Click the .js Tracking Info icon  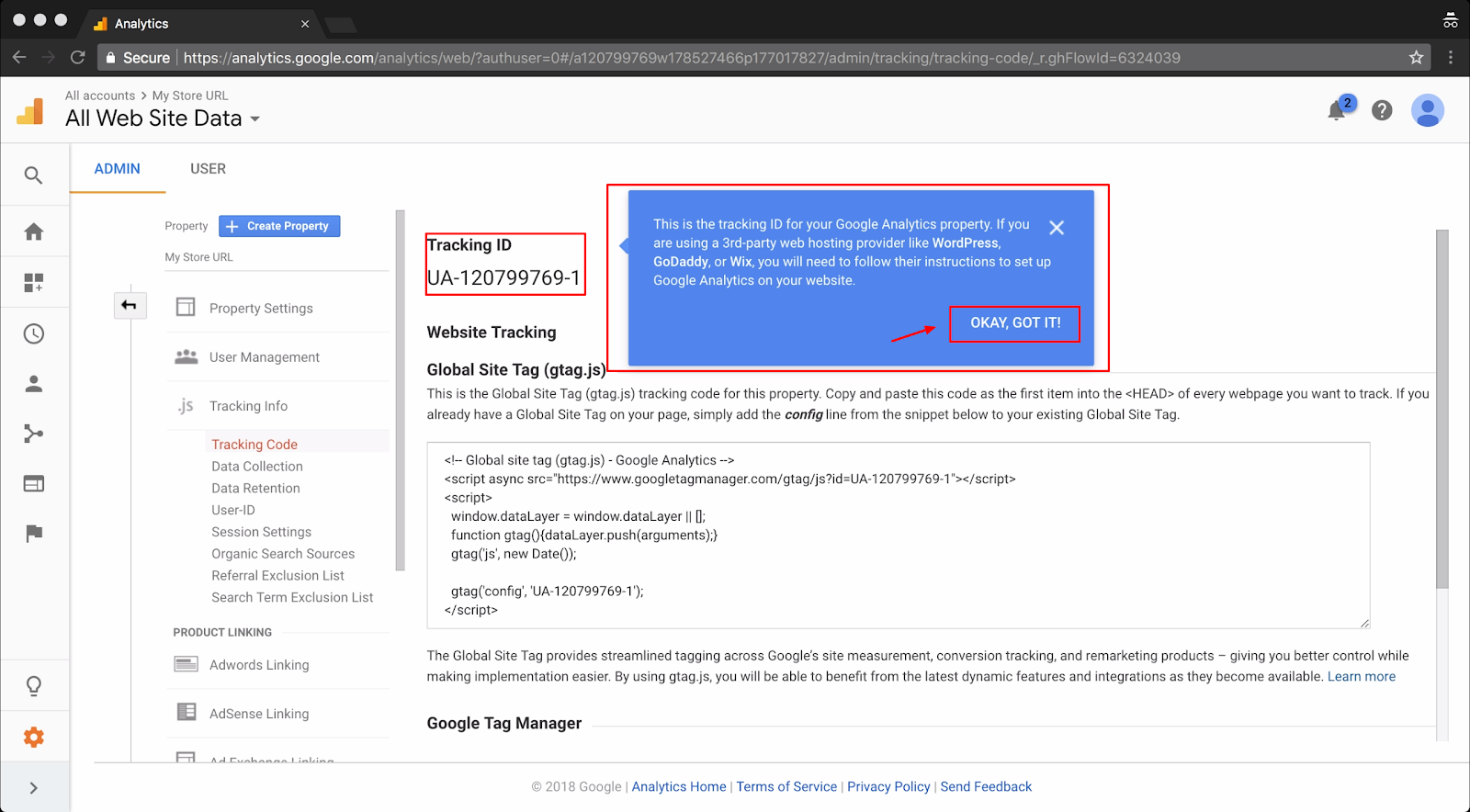pyautogui.click(x=186, y=405)
